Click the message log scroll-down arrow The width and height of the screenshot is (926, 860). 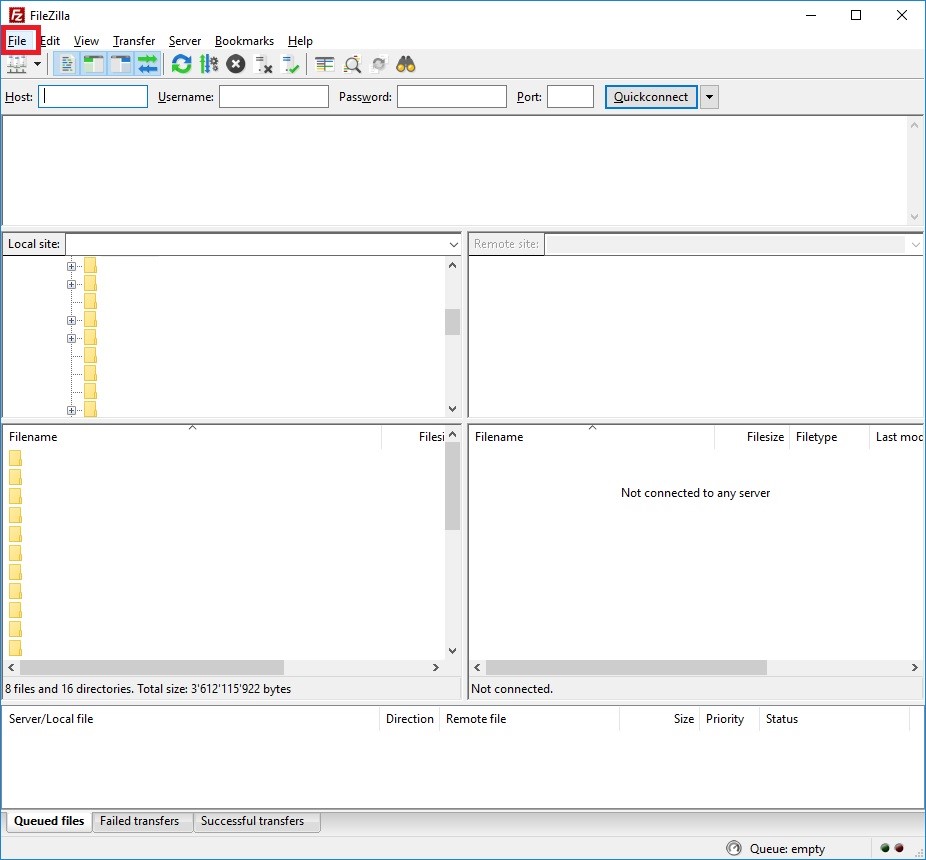point(914,217)
